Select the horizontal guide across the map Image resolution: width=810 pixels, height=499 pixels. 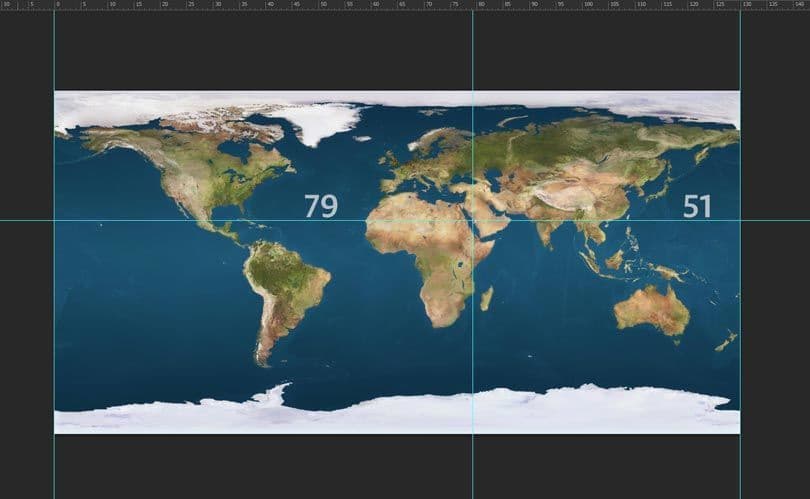pos(405,221)
